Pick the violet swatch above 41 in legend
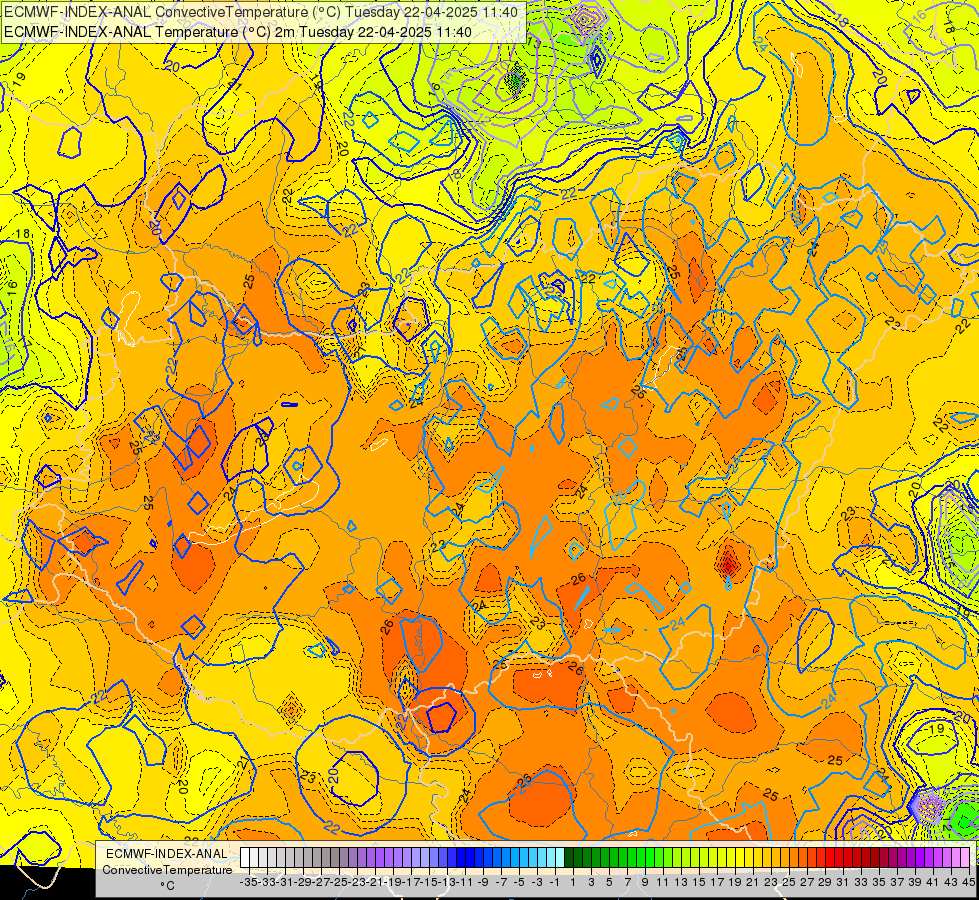Screen dimensions: 979x900 929,857
